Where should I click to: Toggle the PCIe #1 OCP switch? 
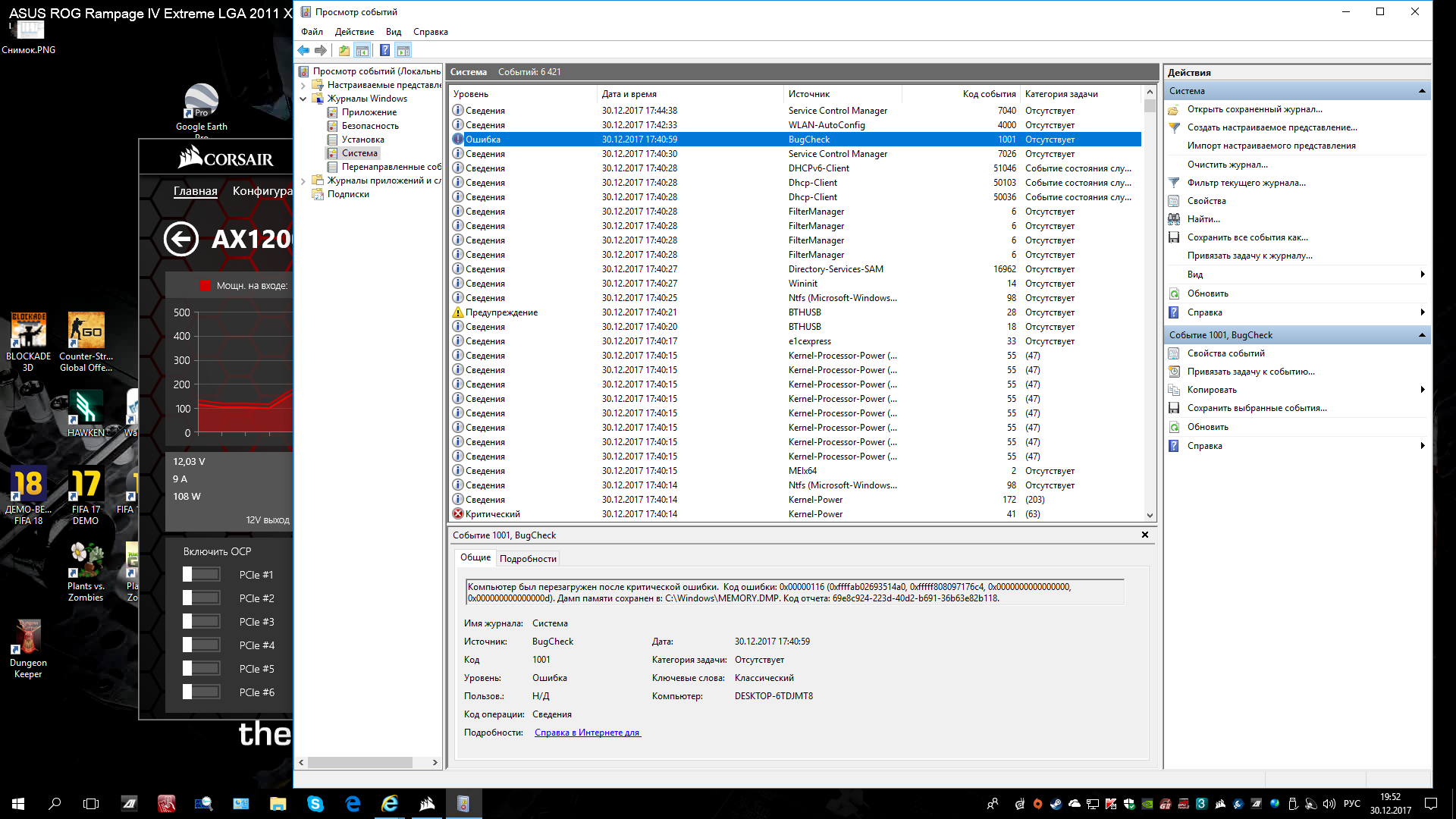[x=201, y=575]
